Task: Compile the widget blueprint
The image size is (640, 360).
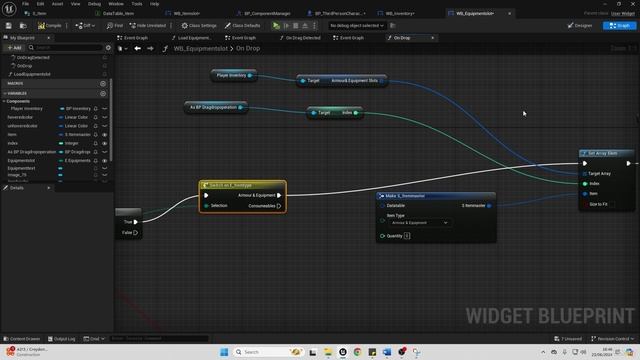Action: point(50,26)
